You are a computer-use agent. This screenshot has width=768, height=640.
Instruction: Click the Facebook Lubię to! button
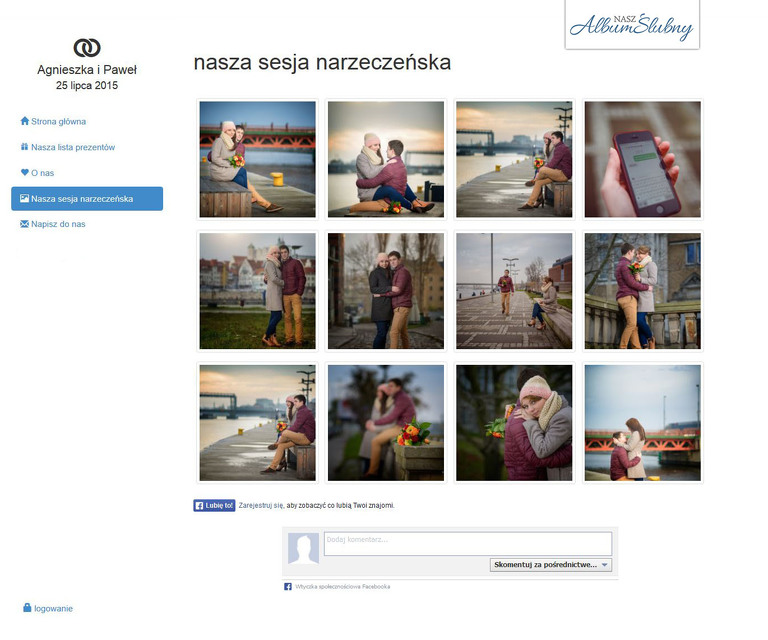[214, 505]
